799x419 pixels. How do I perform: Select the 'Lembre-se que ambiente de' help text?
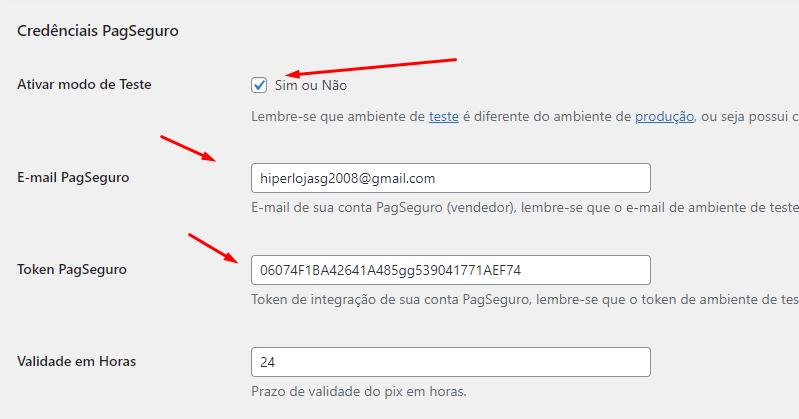tap(525, 117)
